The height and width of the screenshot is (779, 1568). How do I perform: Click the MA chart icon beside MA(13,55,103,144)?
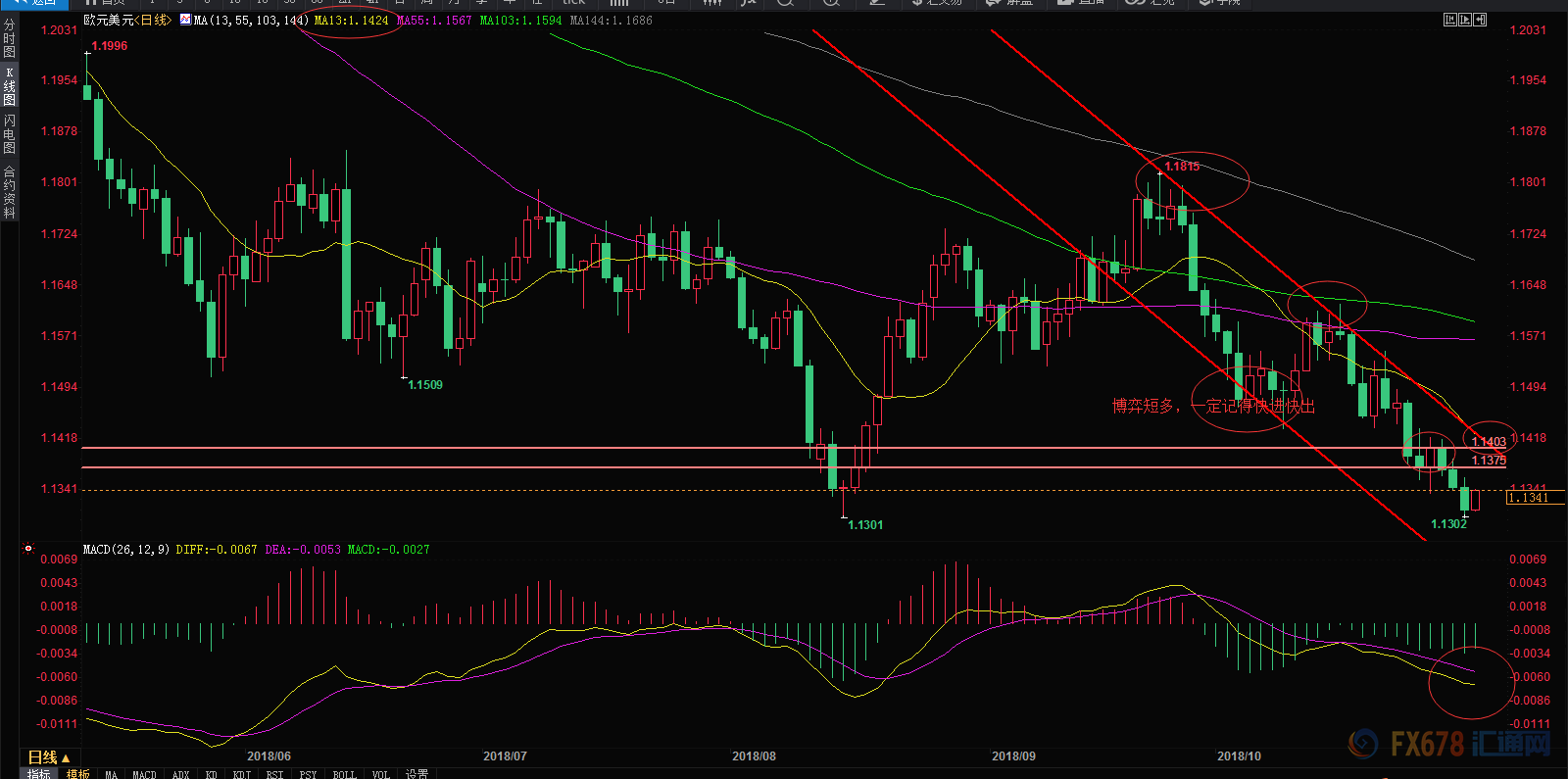click(186, 20)
